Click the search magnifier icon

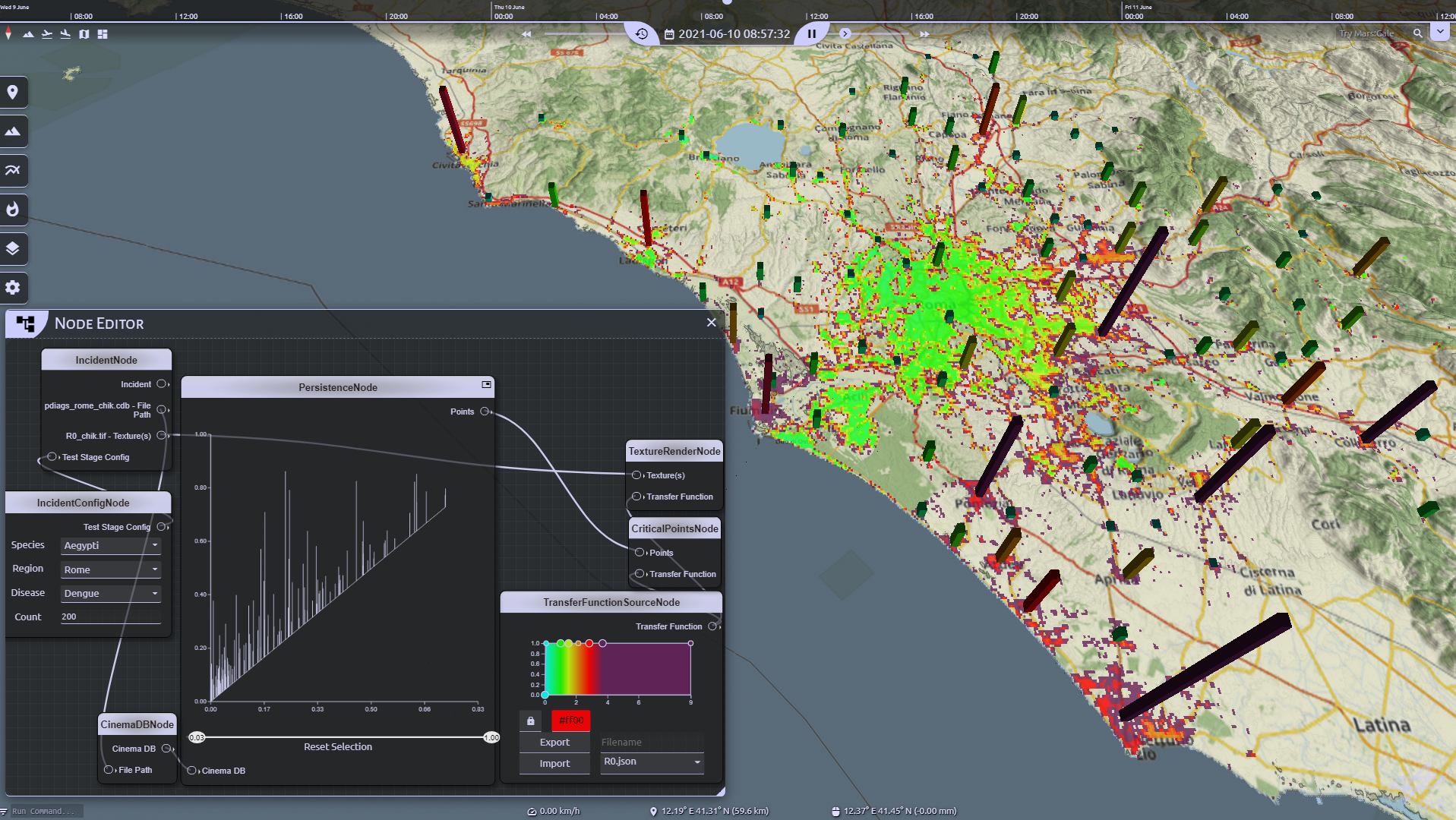(x=1417, y=33)
